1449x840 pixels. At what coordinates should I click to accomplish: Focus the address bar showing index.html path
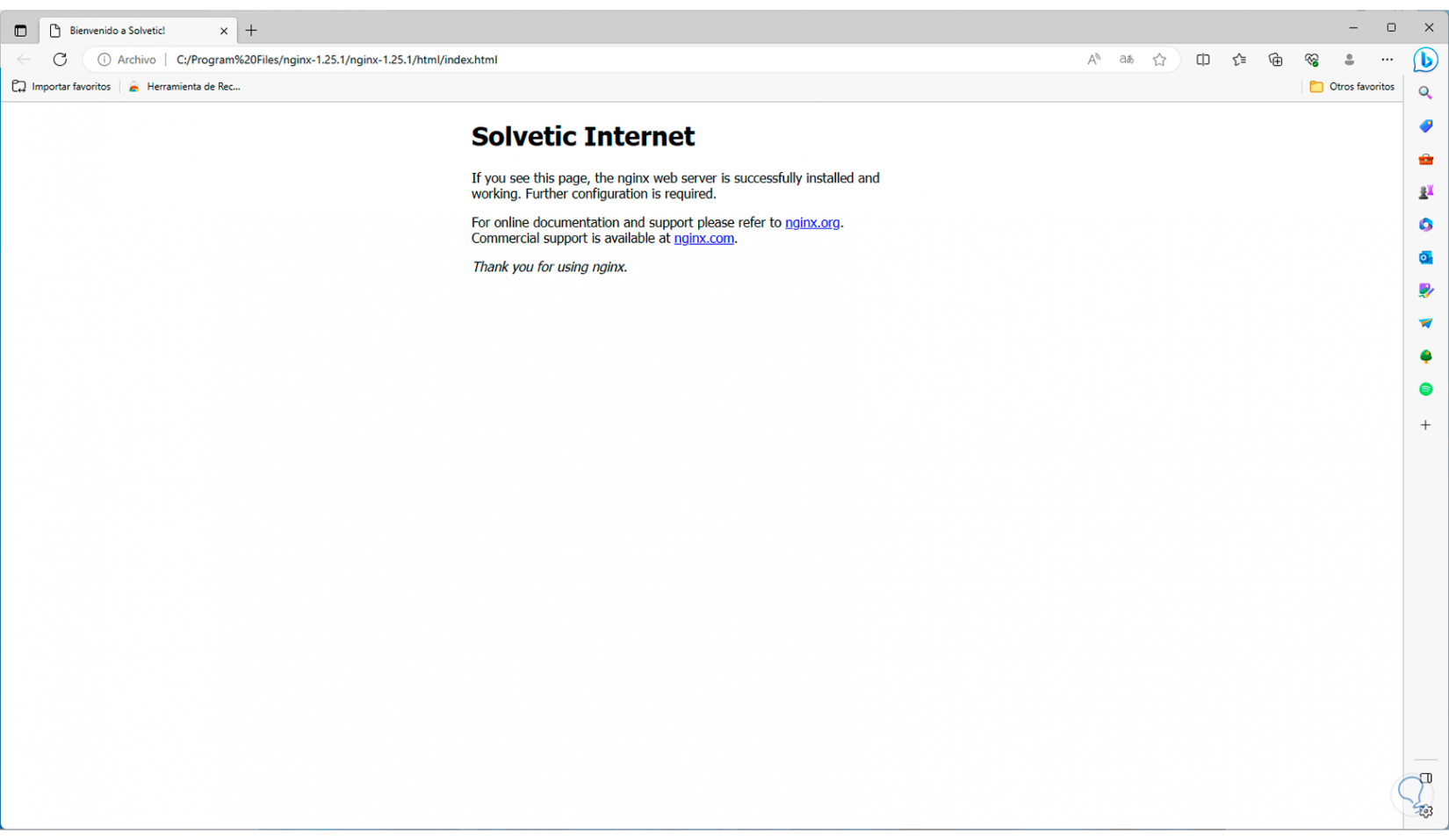click(x=336, y=60)
